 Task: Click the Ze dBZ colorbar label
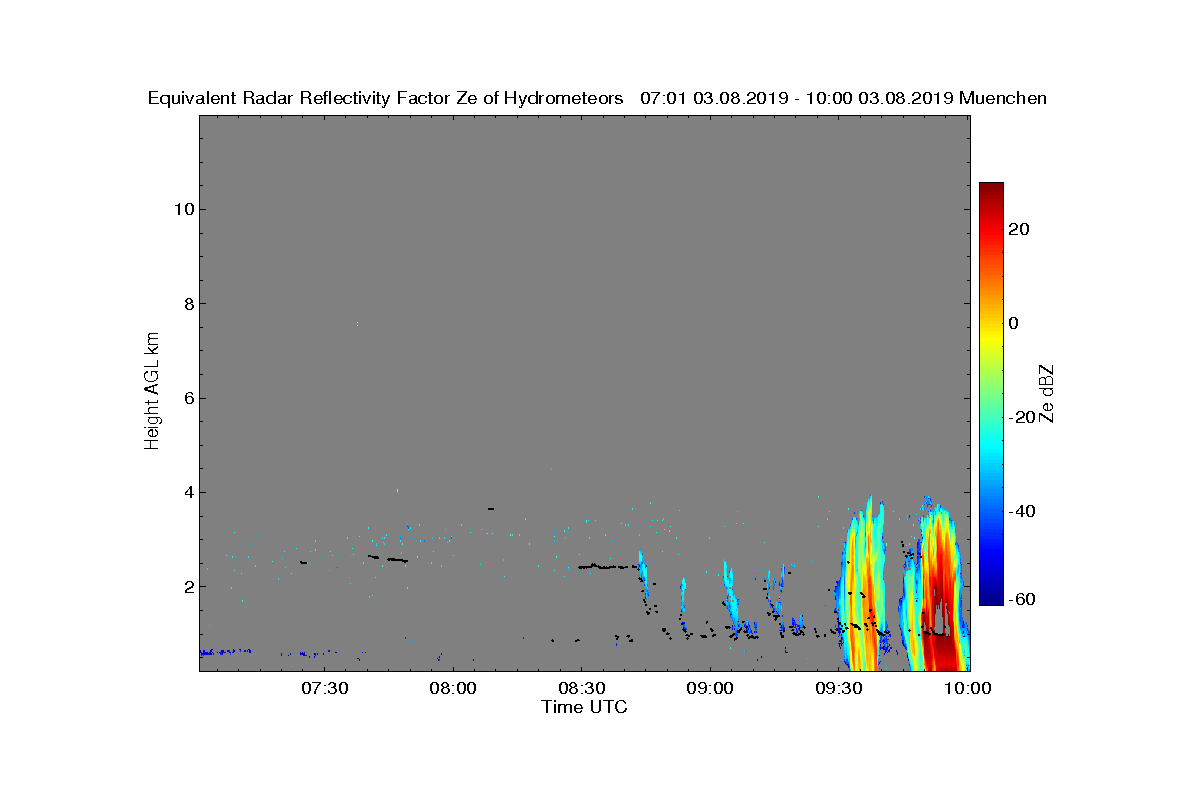coord(1048,393)
